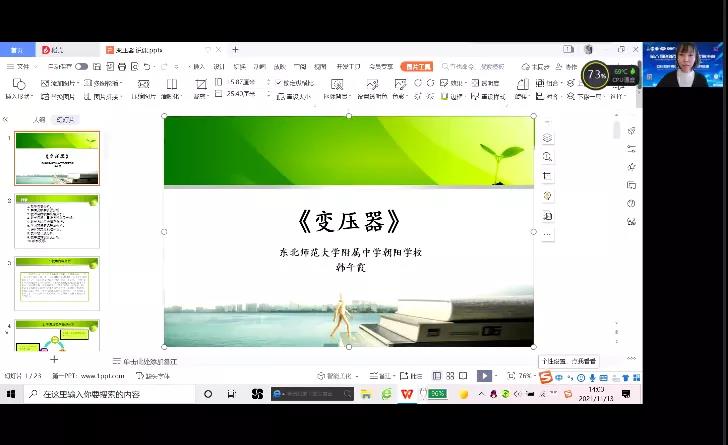Switch to the WPS Home tab
Viewport: 728px width, 445px height.
(x=17, y=50)
